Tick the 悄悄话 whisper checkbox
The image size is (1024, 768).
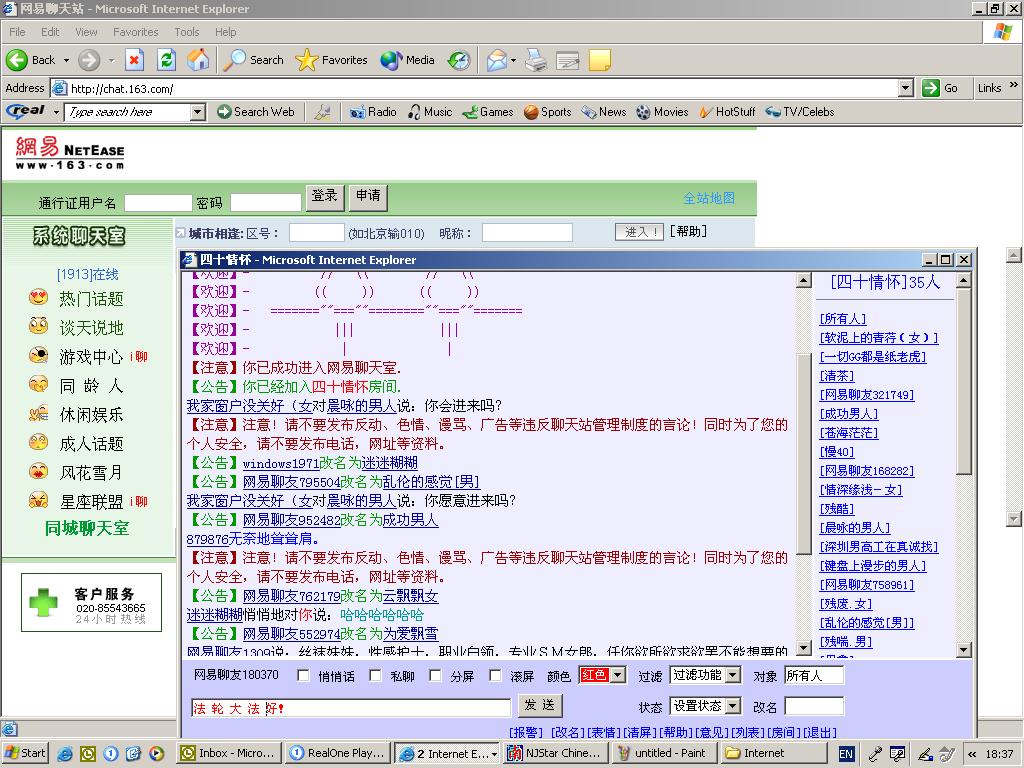click(303, 675)
